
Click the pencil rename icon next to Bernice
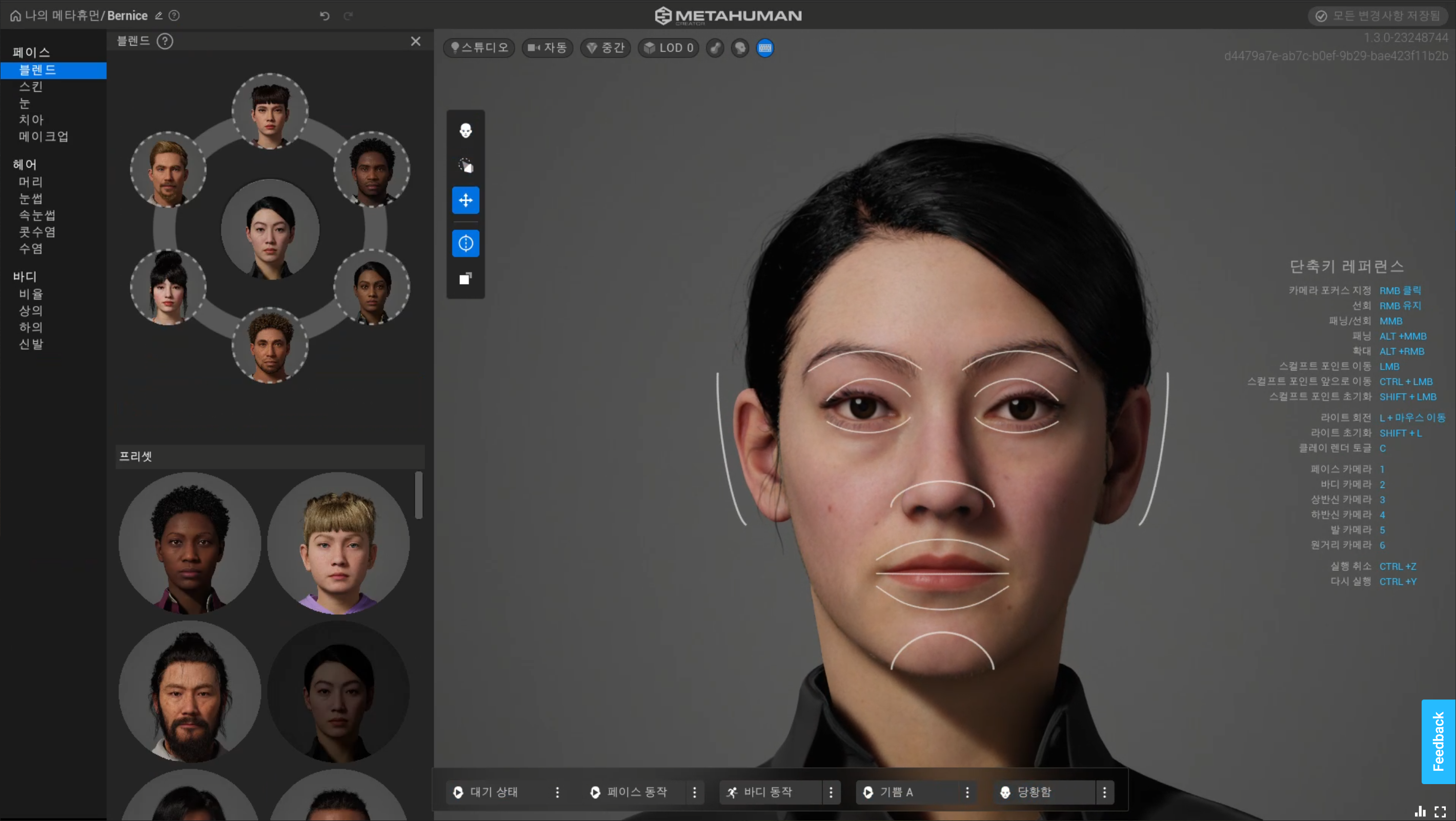(159, 16)
